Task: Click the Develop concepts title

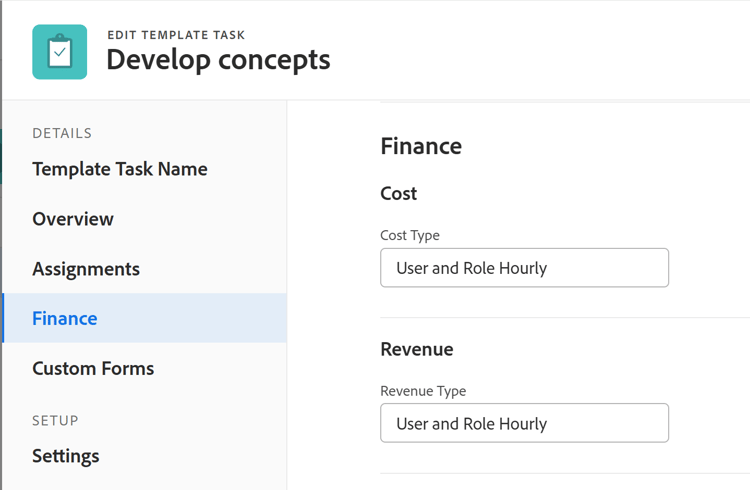Action: pos(218,60)
